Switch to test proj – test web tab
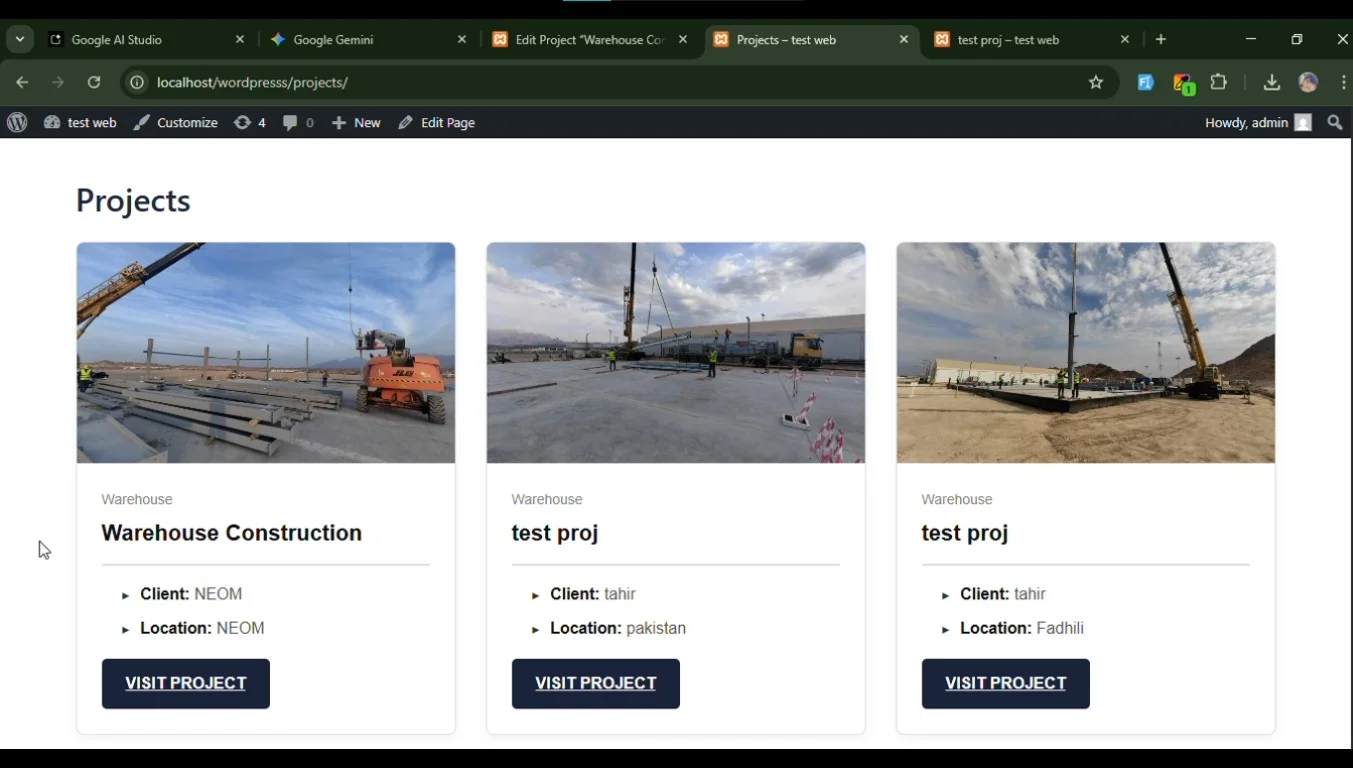Screen dimensions: 1353x768 coord(1033,40)
